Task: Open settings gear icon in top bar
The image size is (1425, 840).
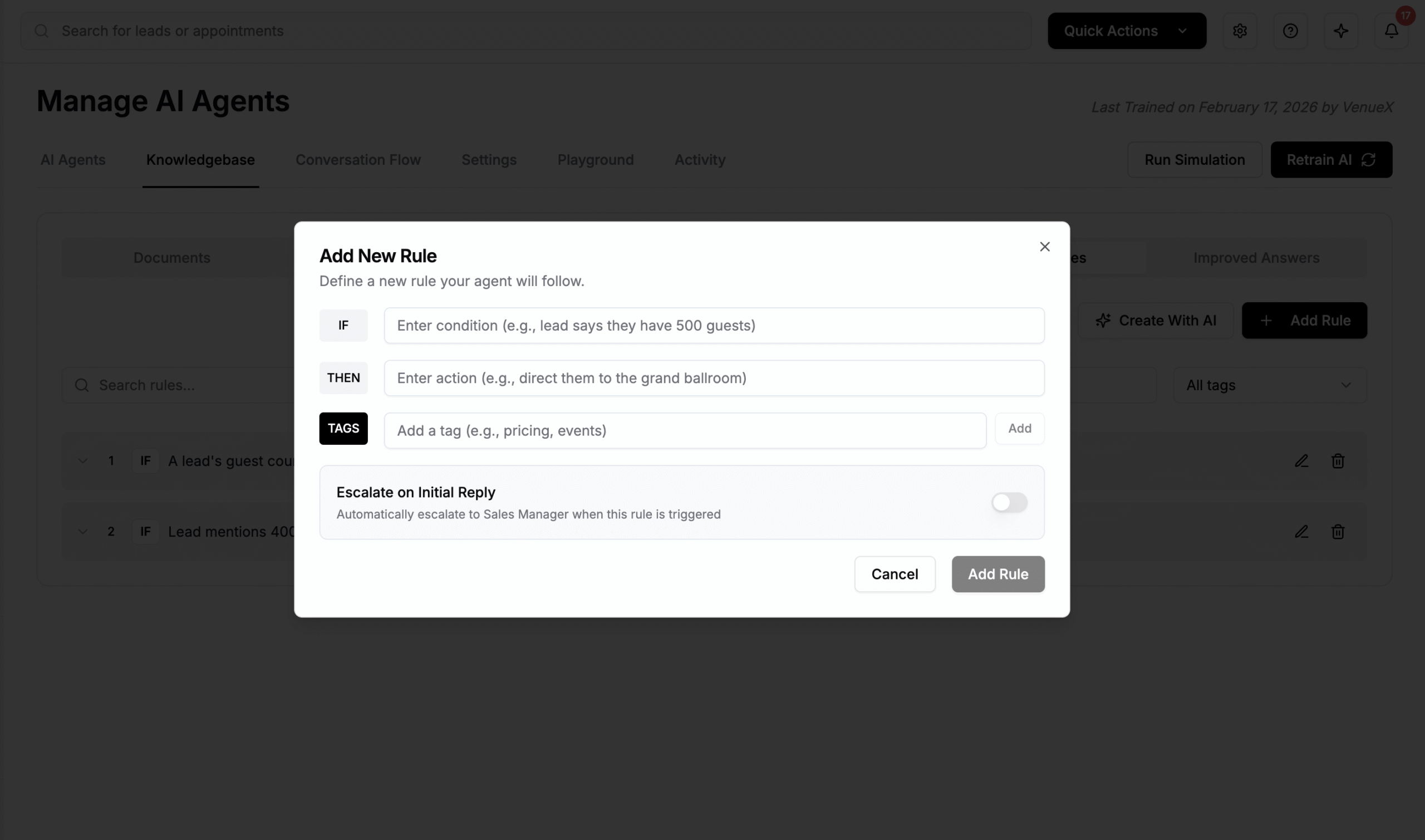Action: (1240, 31)
